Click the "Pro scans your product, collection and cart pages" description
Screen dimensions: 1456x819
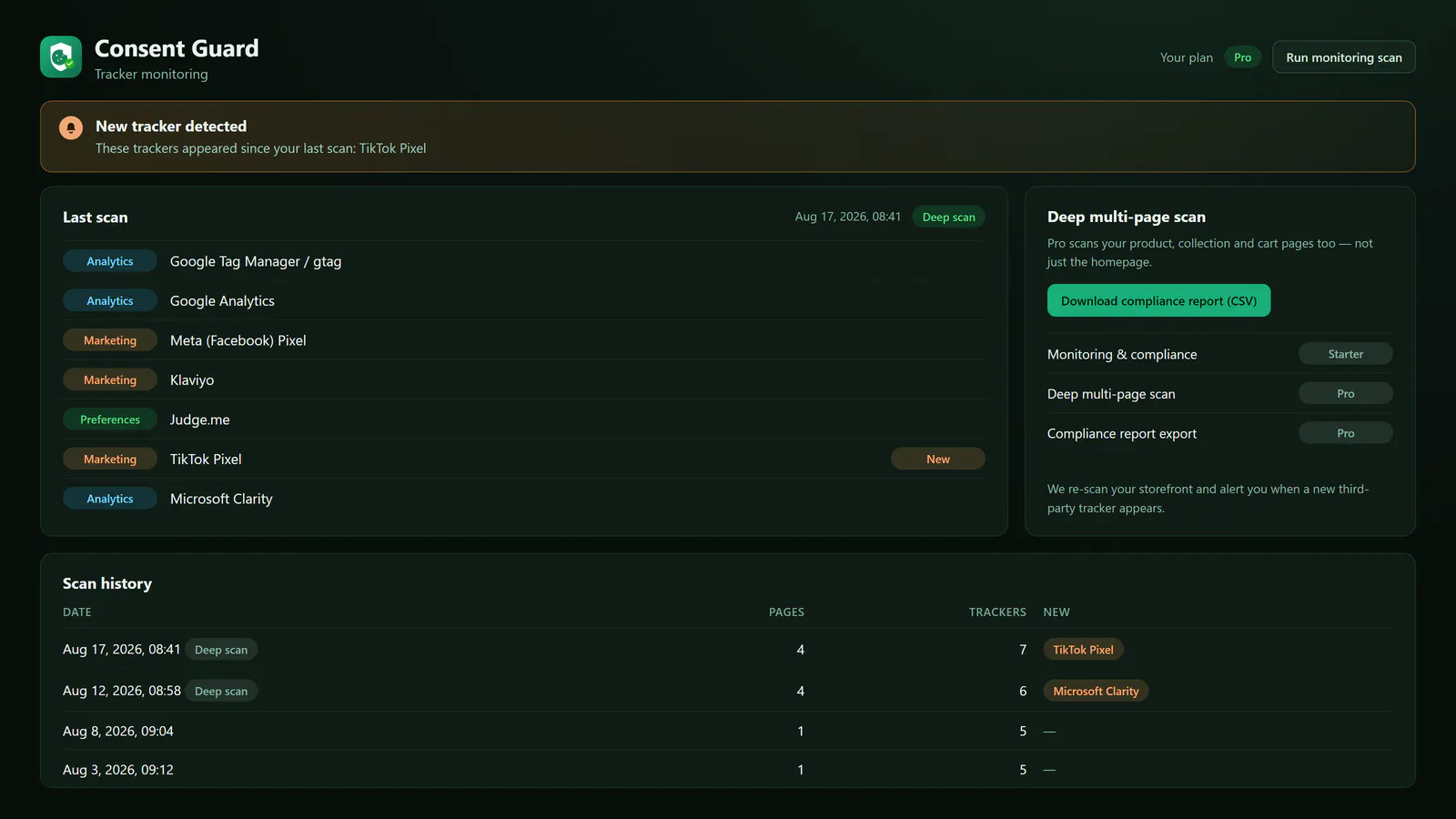1210,253
